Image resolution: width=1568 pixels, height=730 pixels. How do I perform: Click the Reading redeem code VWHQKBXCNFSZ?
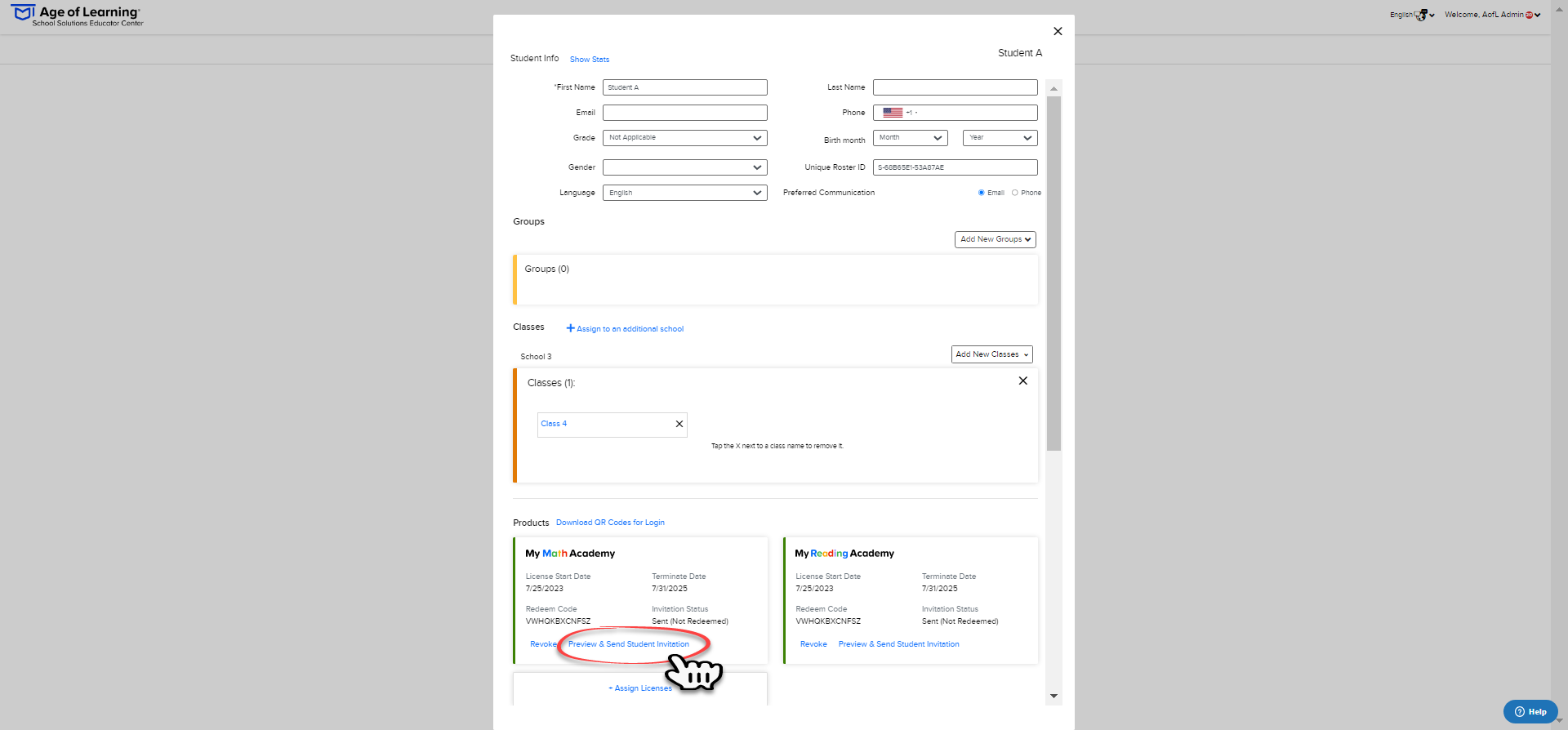(x=828, y=621)
